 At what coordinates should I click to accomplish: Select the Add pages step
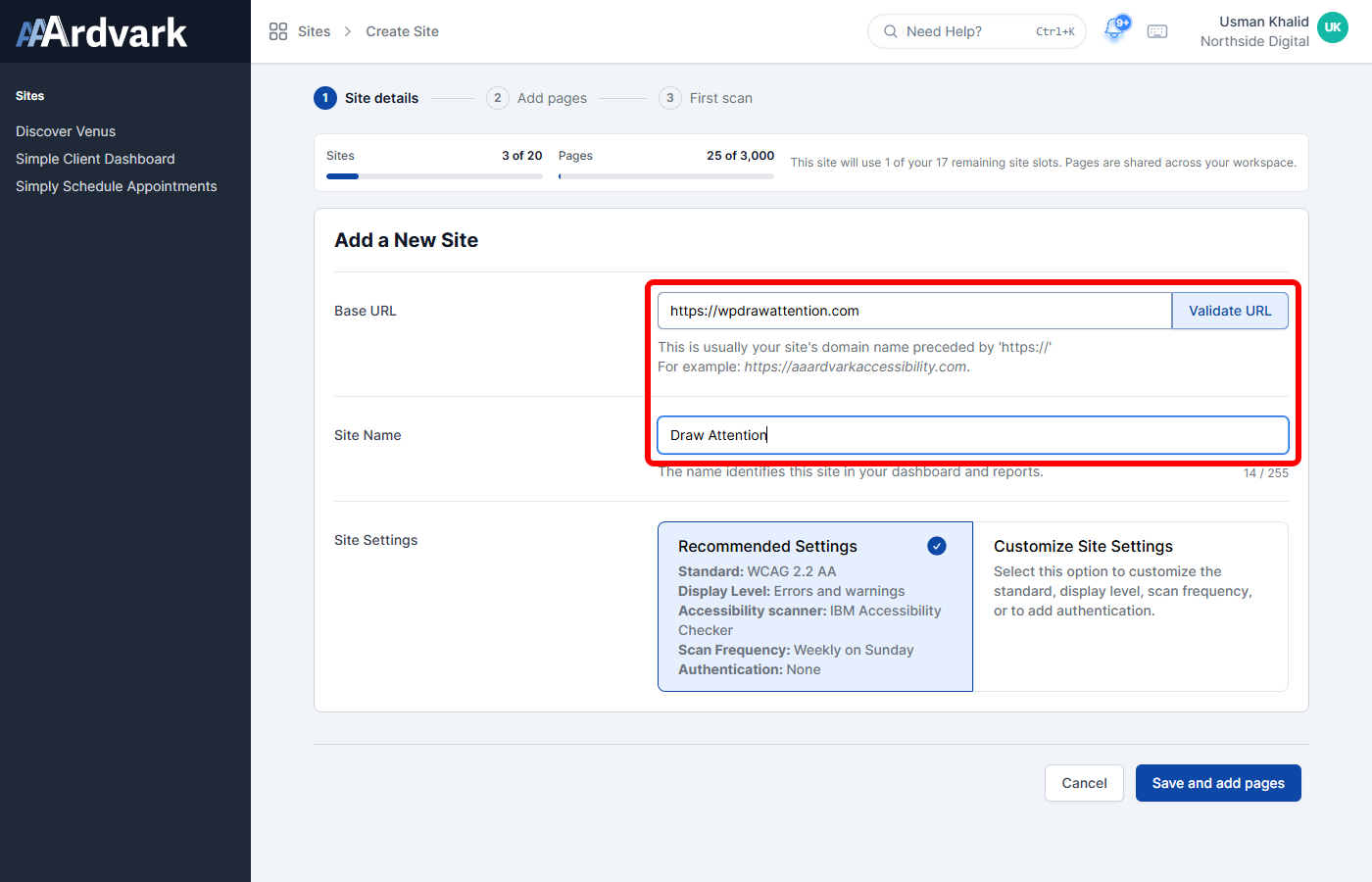click(537, 98)
